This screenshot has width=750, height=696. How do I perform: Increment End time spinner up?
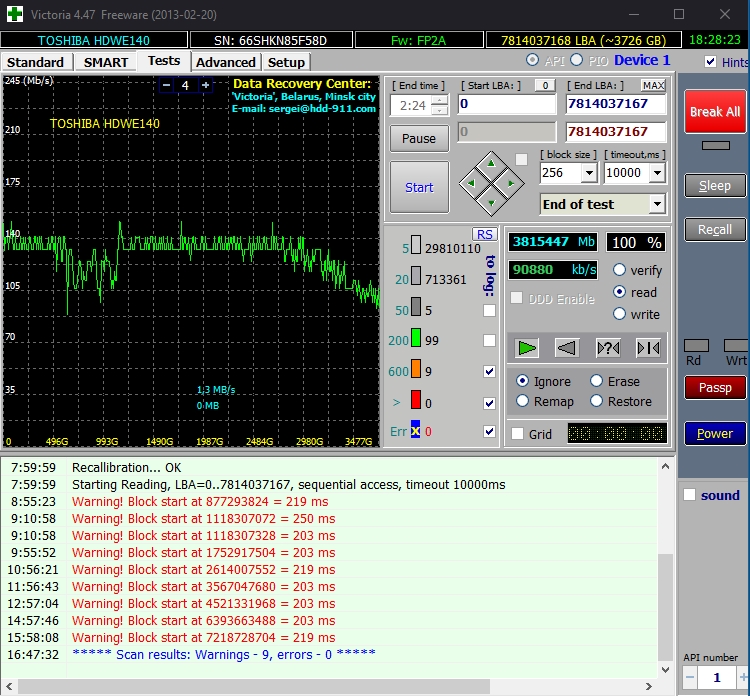coord(440,100)
